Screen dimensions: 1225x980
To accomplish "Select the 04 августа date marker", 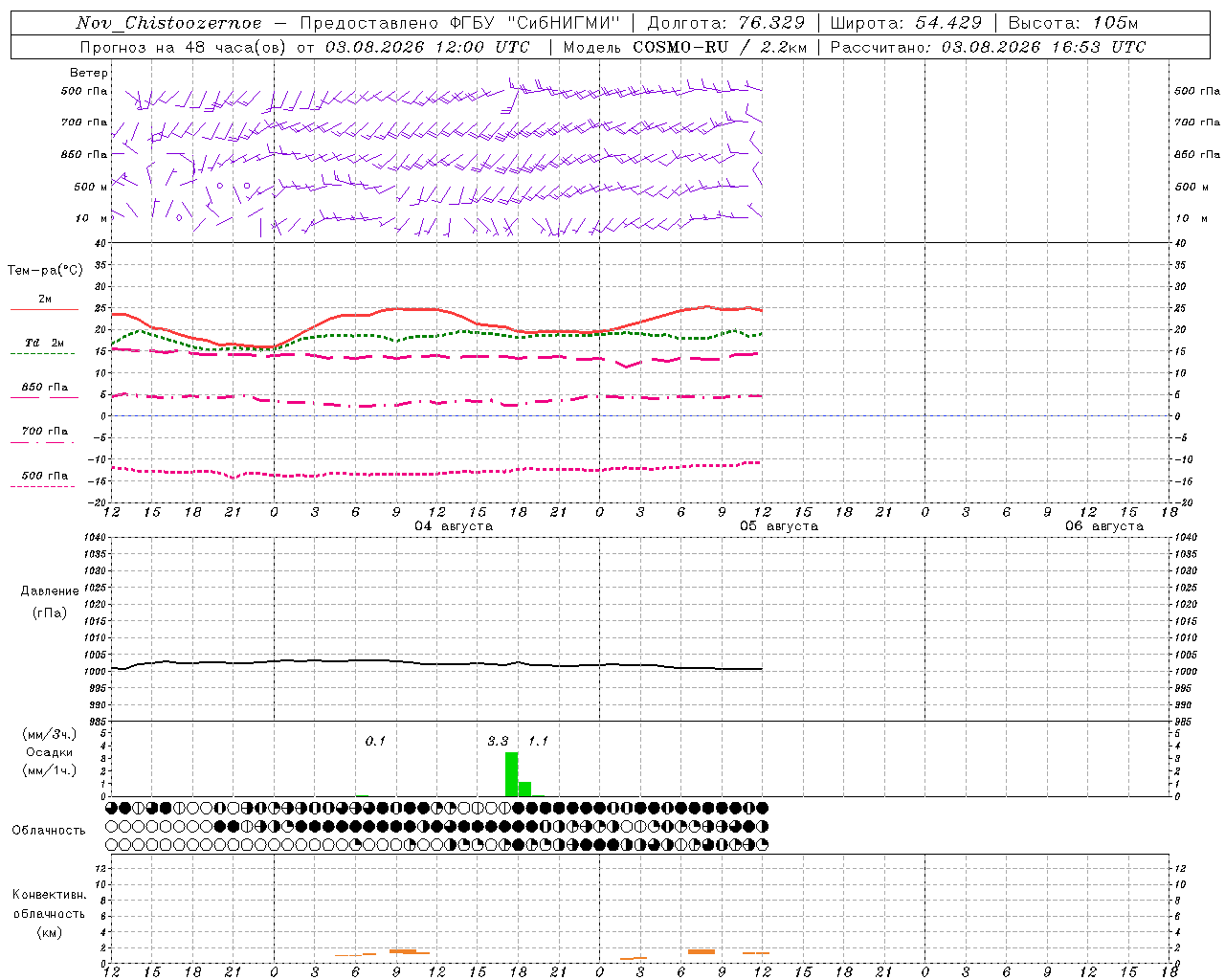I will (x=454, y=526).
